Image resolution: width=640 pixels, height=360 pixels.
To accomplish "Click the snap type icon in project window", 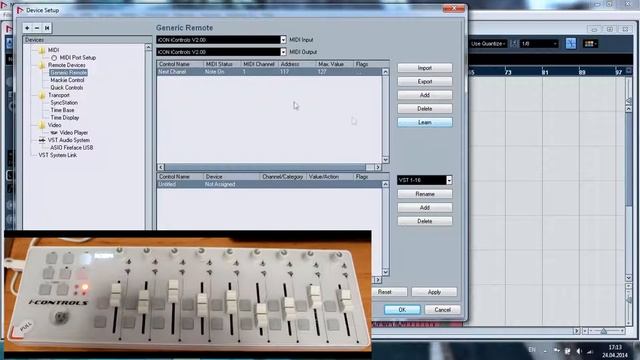I will pyautogui.click(x=514, y=44).
